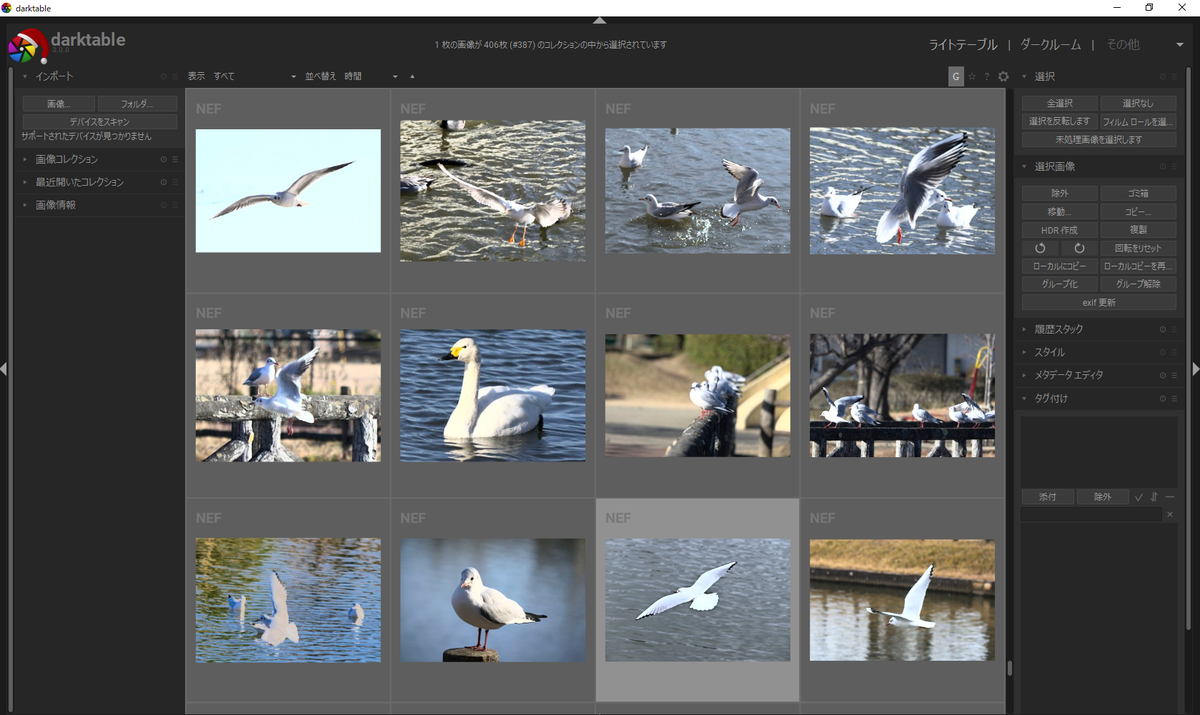Open presets menu of スタイル module
1200x715 pixels.
[x=1174, y=352]
